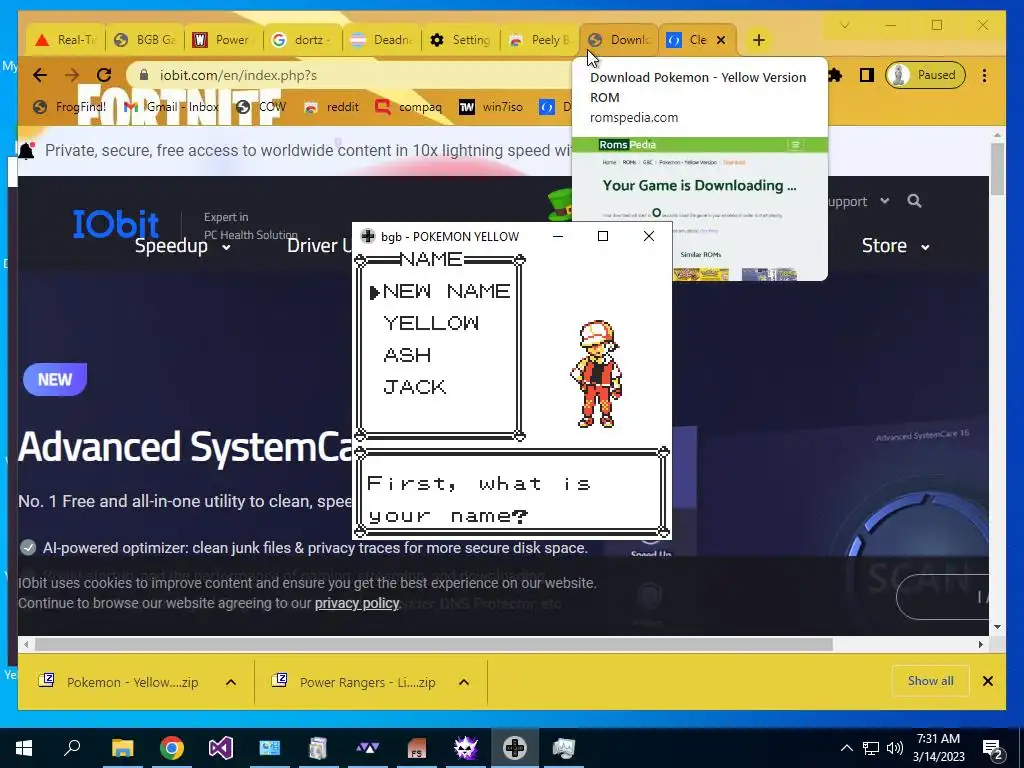Click the IObit site search icon
The width and height of the screenshot is (1024, 768).
click(x=914, y=201)
